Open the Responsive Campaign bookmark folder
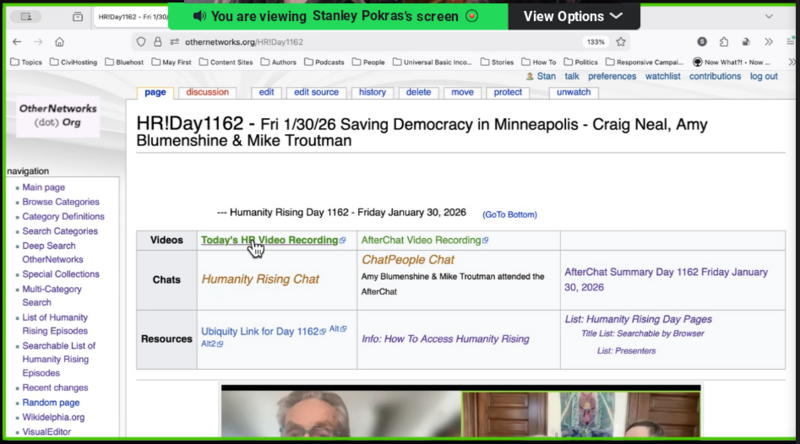 pos(644,62)
